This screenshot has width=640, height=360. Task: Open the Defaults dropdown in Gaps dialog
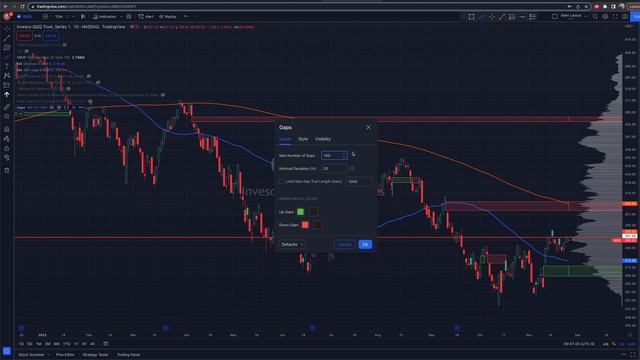(292, 244)
